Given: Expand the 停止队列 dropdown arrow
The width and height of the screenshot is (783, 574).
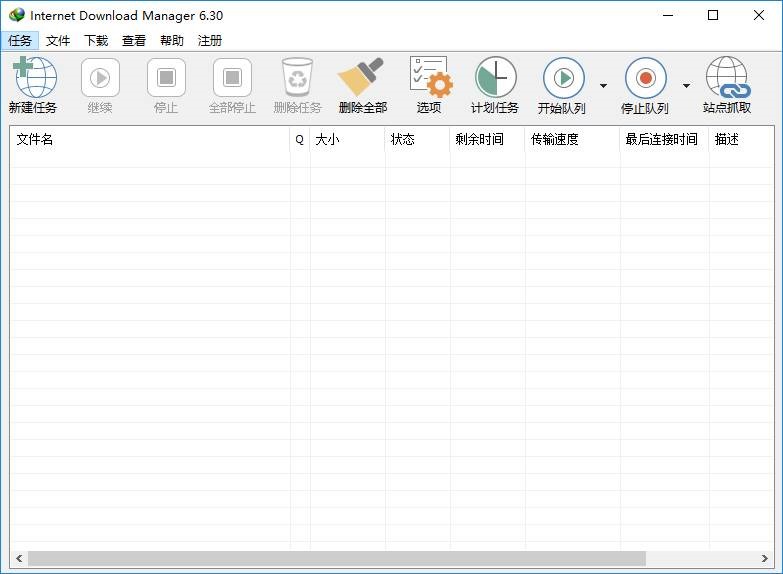Looking at the screenshot, I should tap(687, 86).
